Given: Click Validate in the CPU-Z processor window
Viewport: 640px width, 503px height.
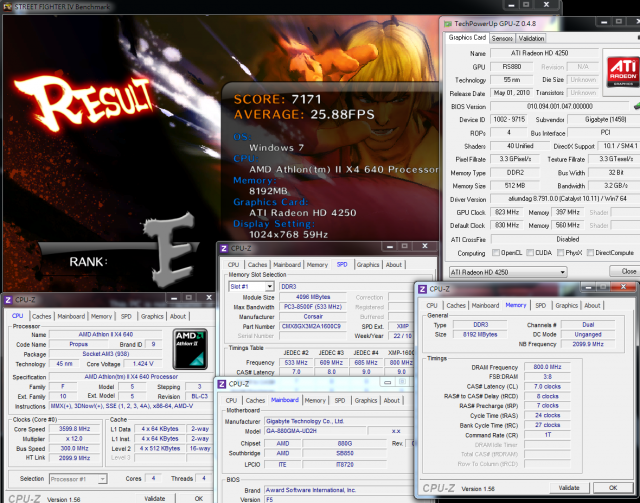Looking at the screenshot, I should [155, 499].
